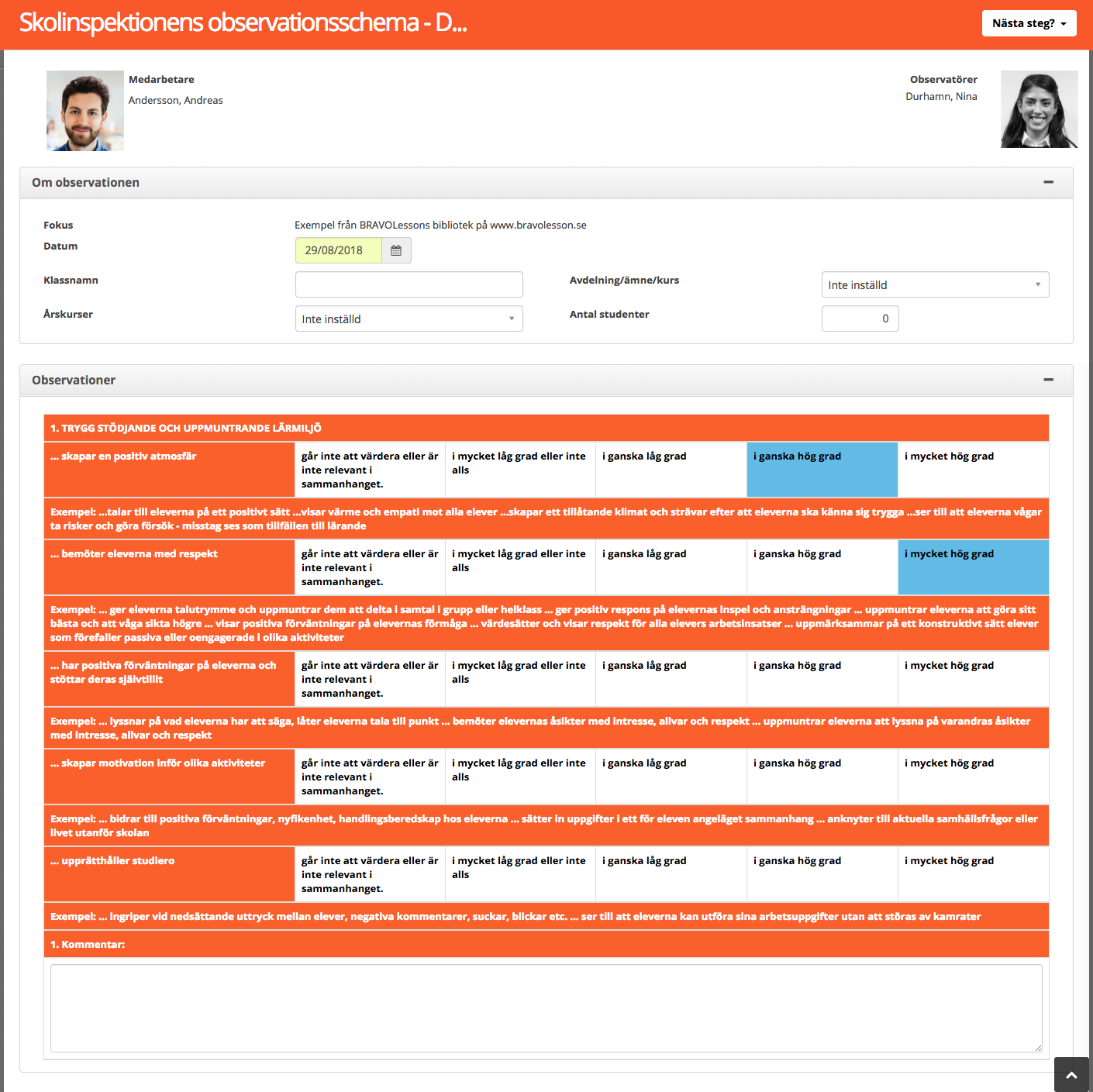Click the row label skapar motivation inför olika aktiviteter
Screen dimensions: 1093x1092
point(157,763)
